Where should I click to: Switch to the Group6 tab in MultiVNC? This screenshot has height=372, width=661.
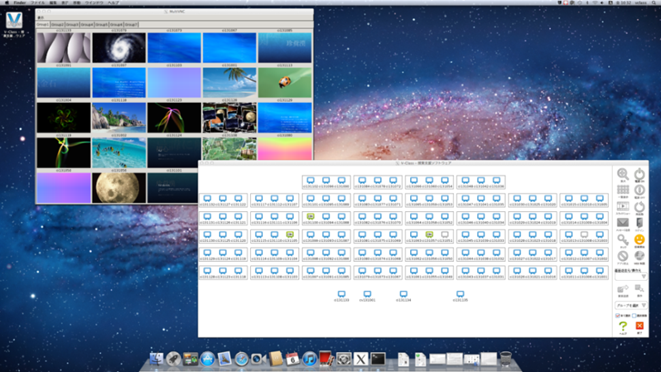click(x=116, y=25)
